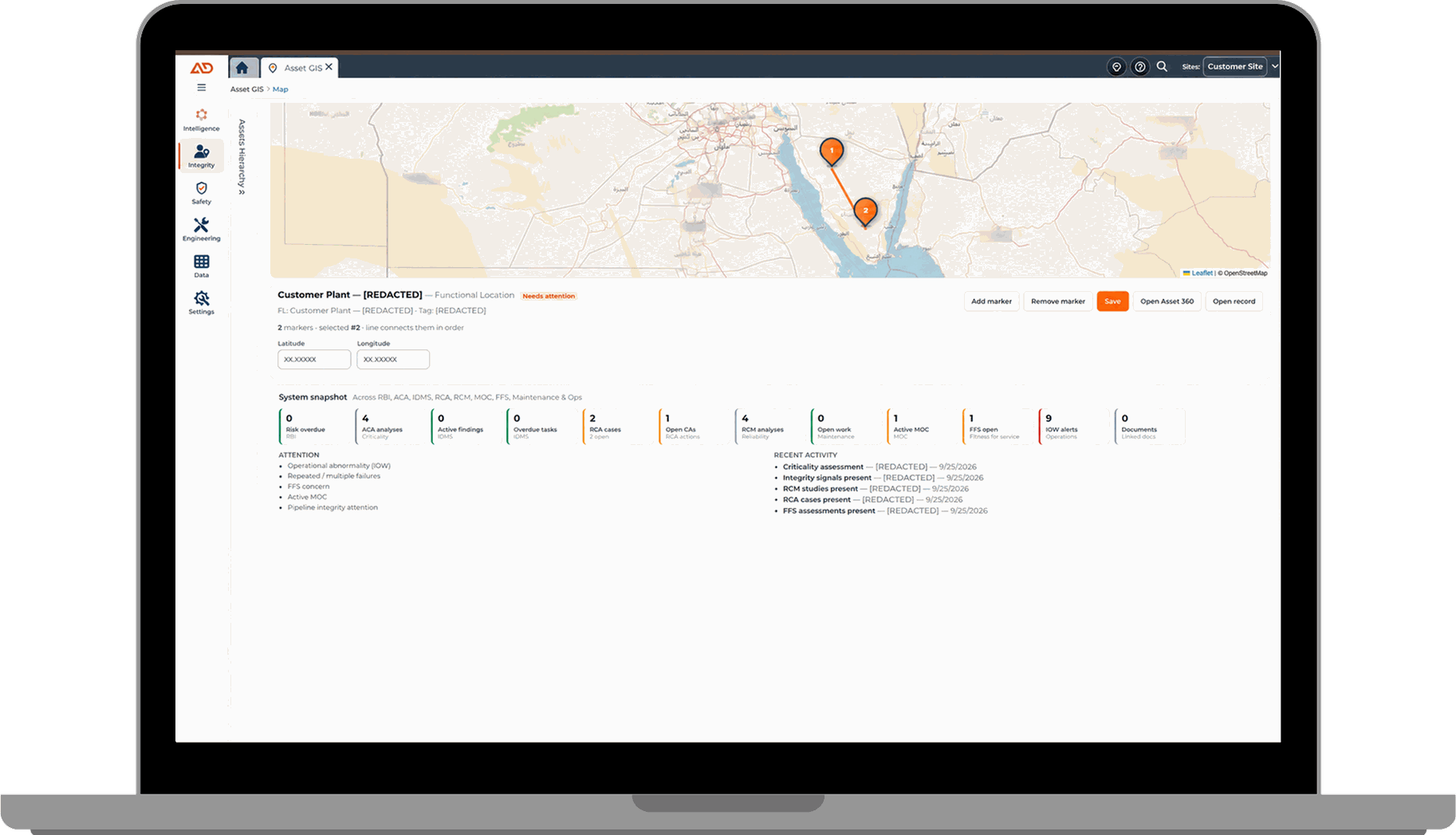Click the AD logo in the sidebar

pos(202,68)
